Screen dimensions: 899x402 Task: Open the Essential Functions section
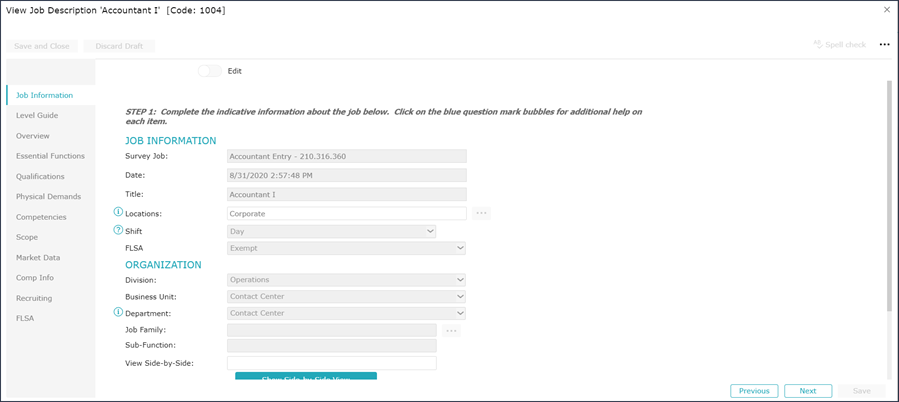click(x=50, y=156)
